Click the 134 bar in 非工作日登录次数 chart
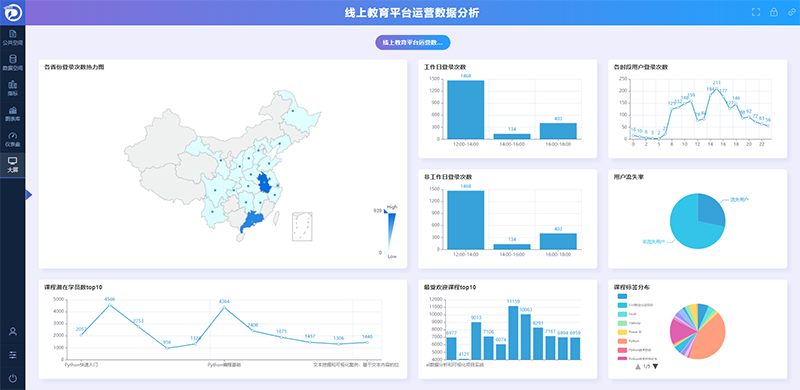This screenshot has height=390, width=800. tap(512, 247)
